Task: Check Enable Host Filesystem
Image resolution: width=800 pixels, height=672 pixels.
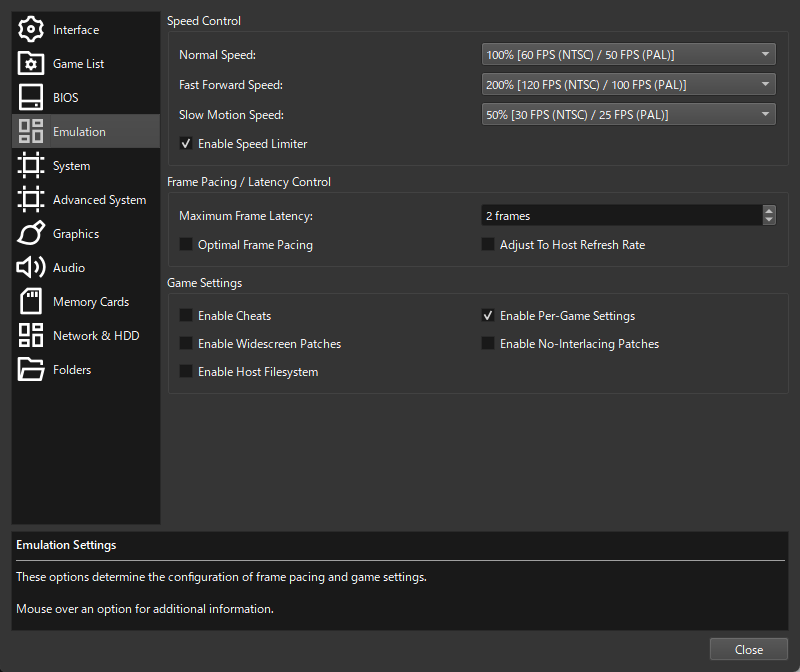Action: (x=186, y=371)
